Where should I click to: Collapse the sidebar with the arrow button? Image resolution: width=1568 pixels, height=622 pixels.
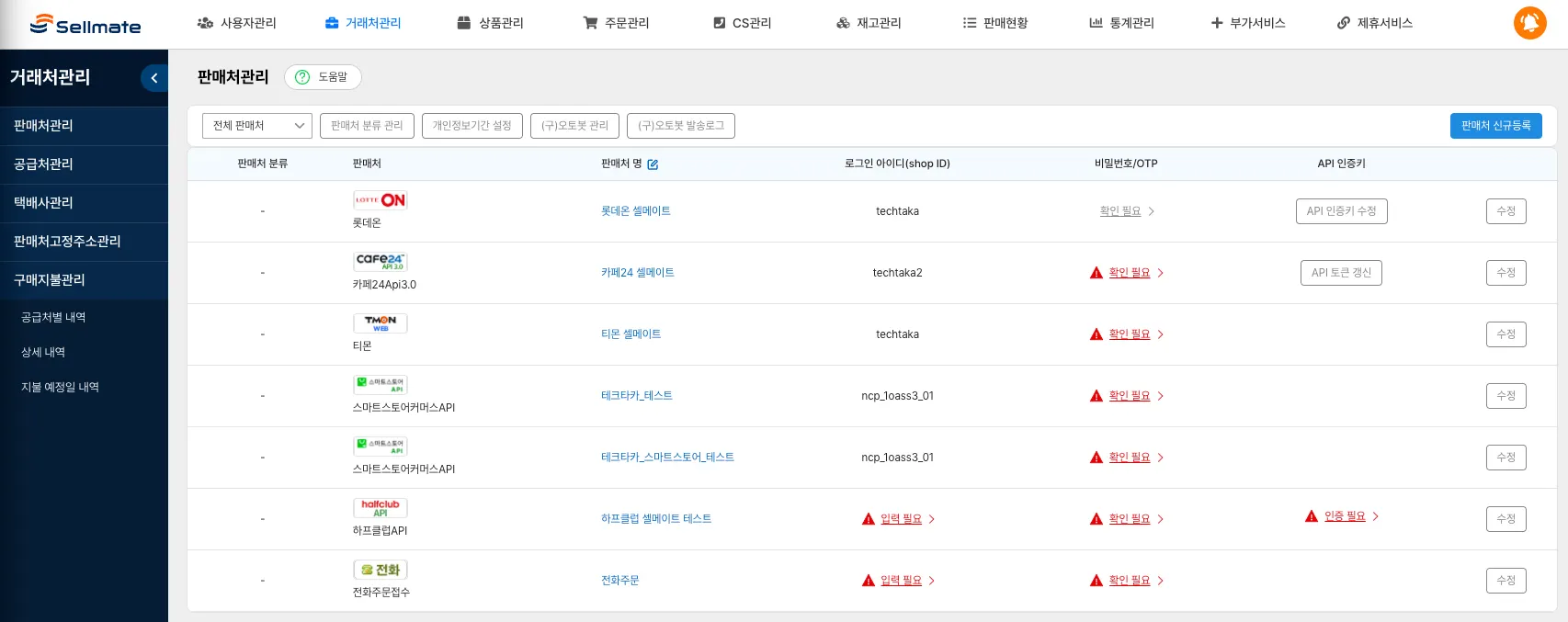153,78
